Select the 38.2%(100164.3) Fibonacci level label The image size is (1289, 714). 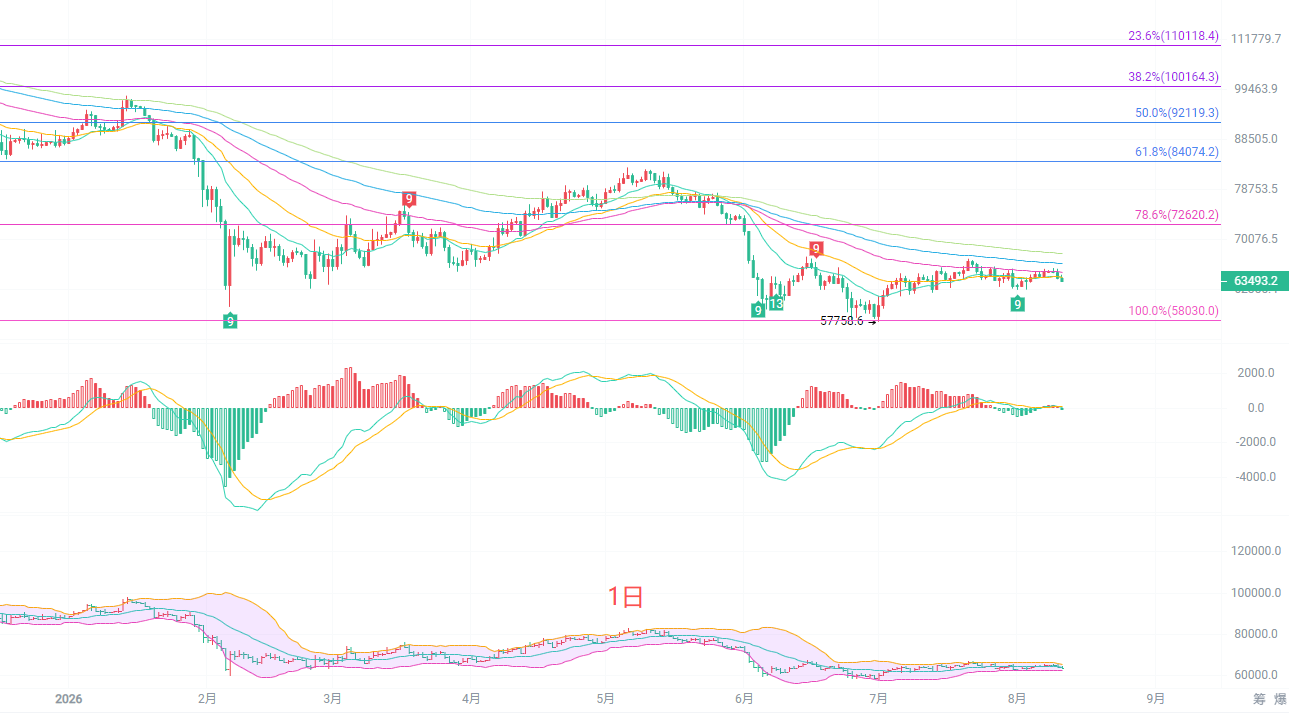(1174, 77)
